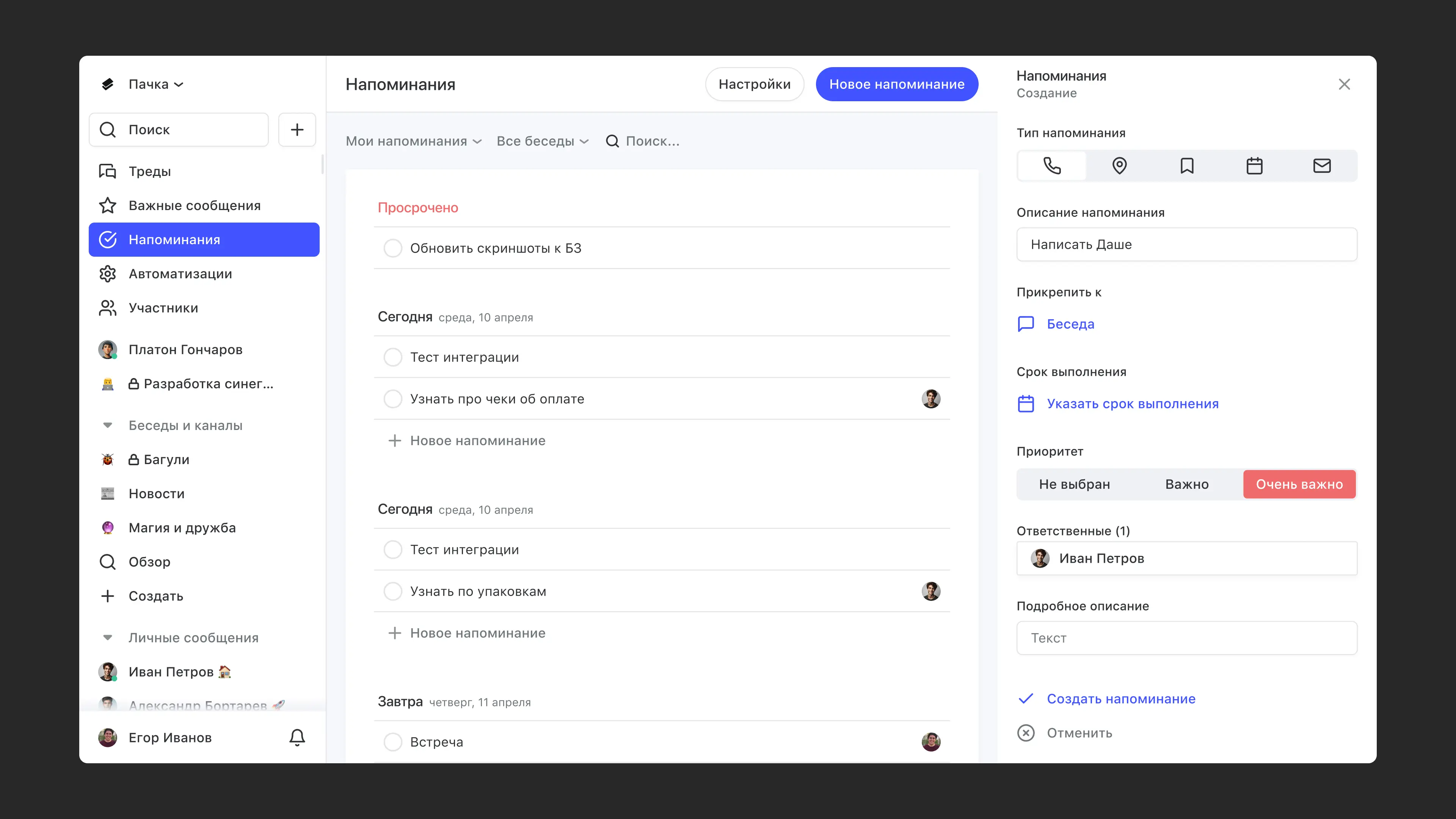
Task: Click the 'Настройки' button
Action: tap(754, 84)
